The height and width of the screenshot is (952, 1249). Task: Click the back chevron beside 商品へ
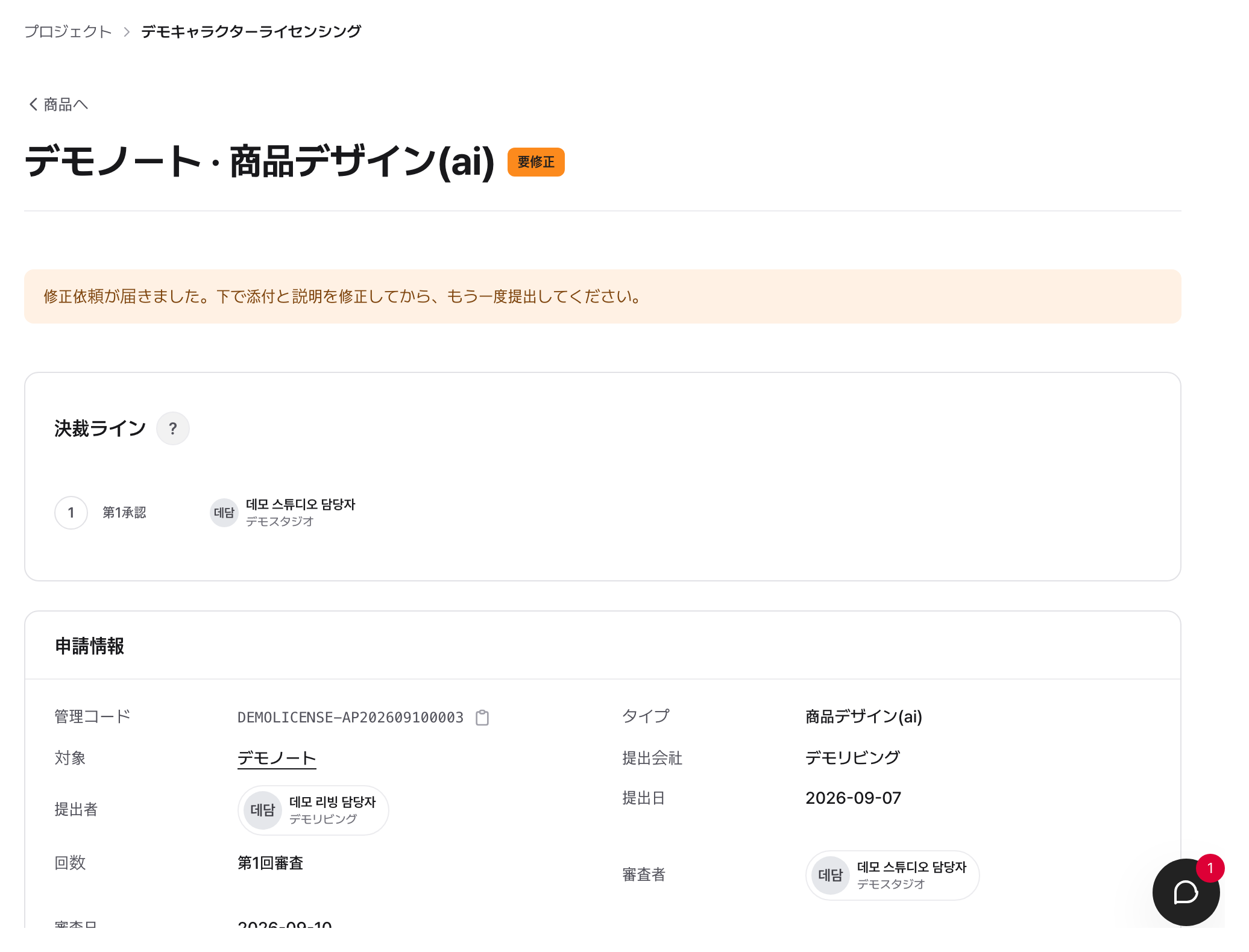(x=34, y=104)
